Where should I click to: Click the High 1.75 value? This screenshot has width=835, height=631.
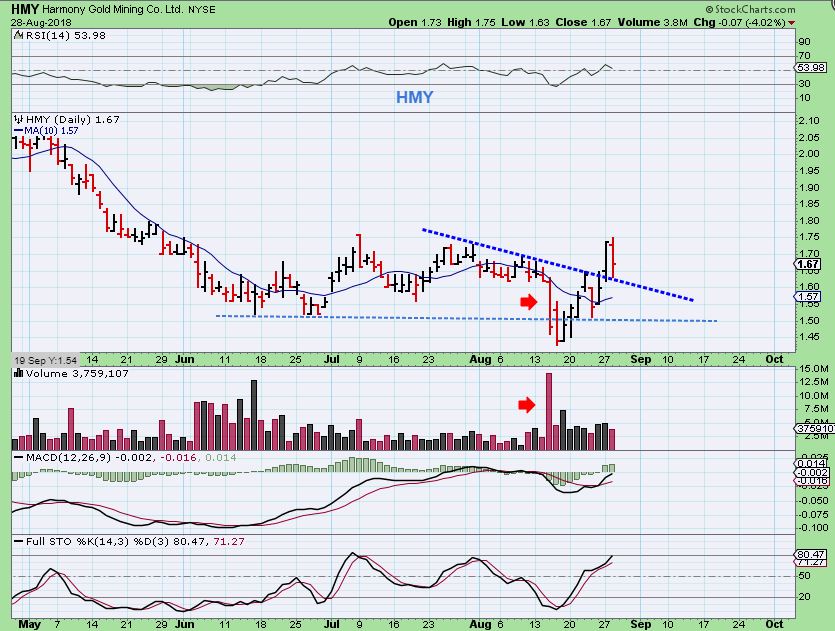tap(471, 22)
